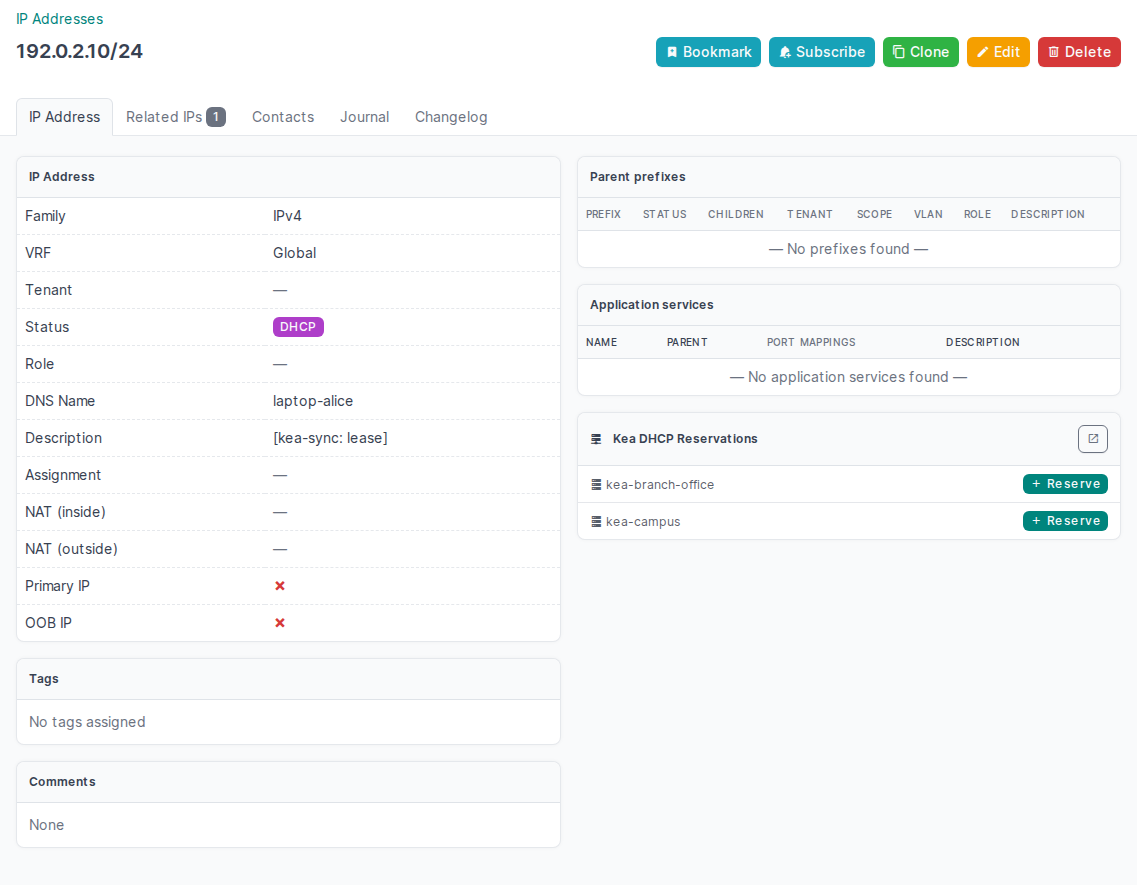Screen dimensions: 1137x885
Task: Edit this IP address
Action: (999, 52)
